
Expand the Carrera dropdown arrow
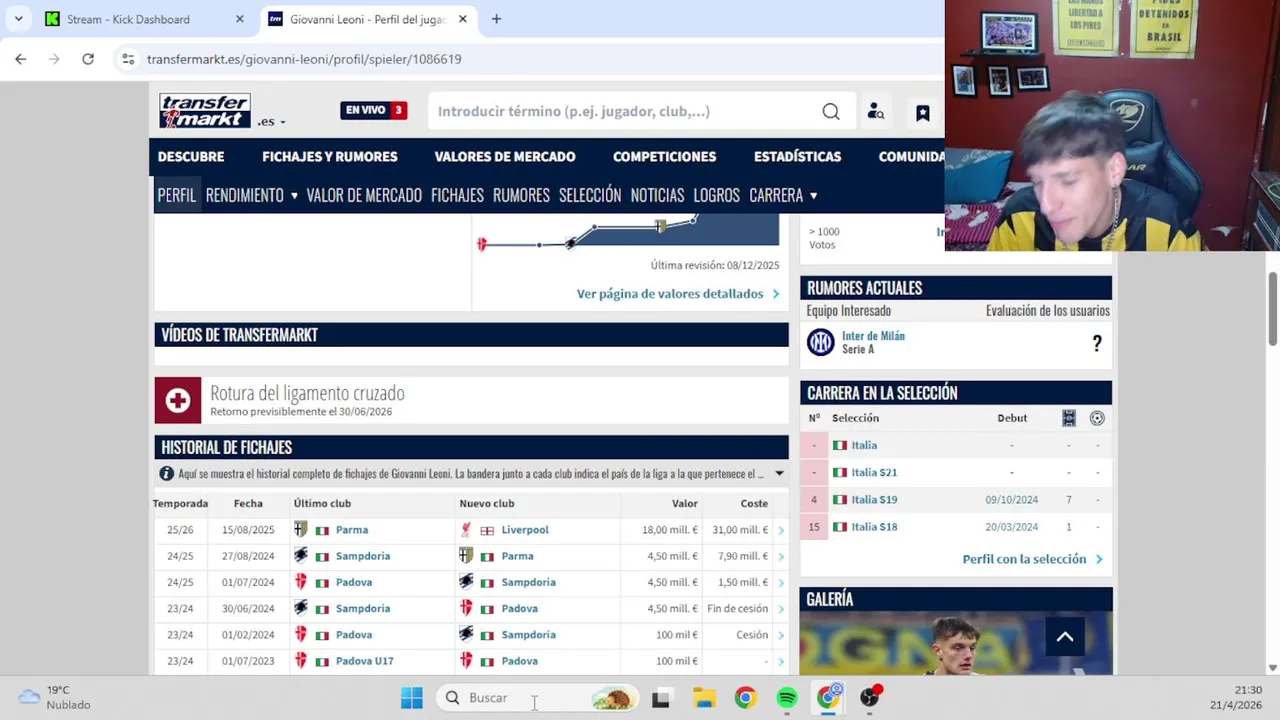[813, 196]
